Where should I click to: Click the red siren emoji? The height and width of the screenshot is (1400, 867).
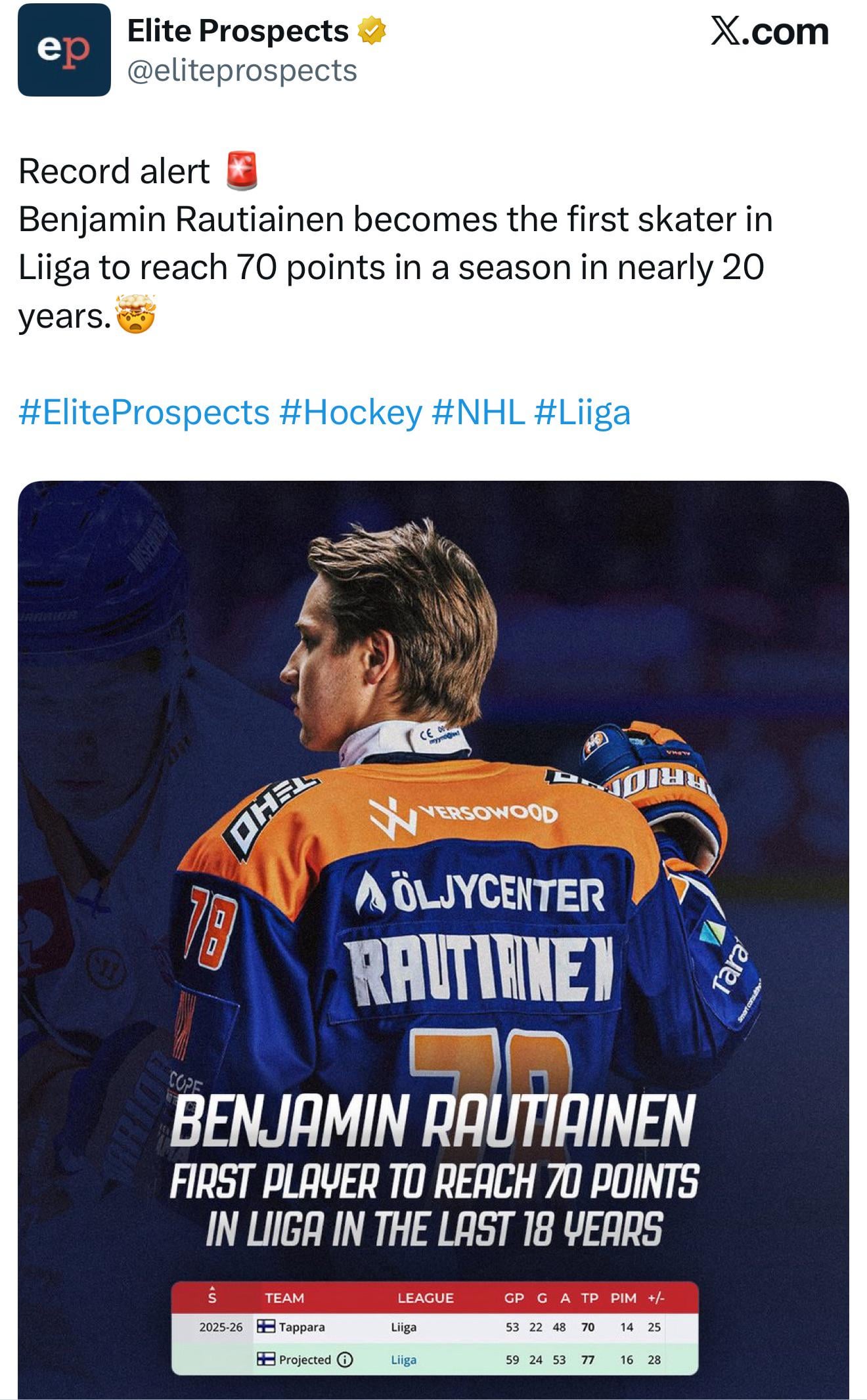tap(241, 171)
